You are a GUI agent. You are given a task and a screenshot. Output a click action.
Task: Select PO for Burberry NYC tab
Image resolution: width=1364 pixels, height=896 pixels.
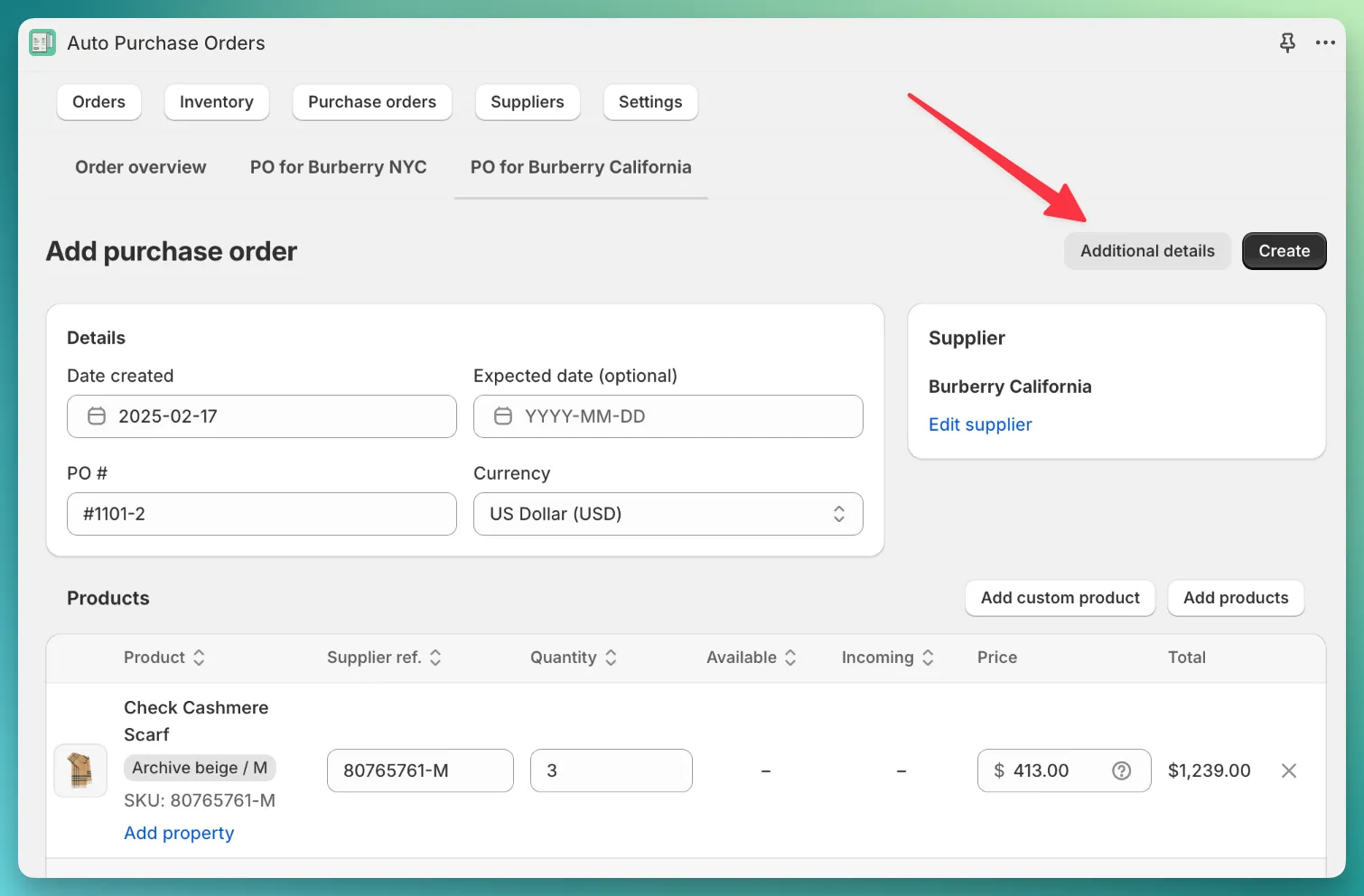coord(339,167)
